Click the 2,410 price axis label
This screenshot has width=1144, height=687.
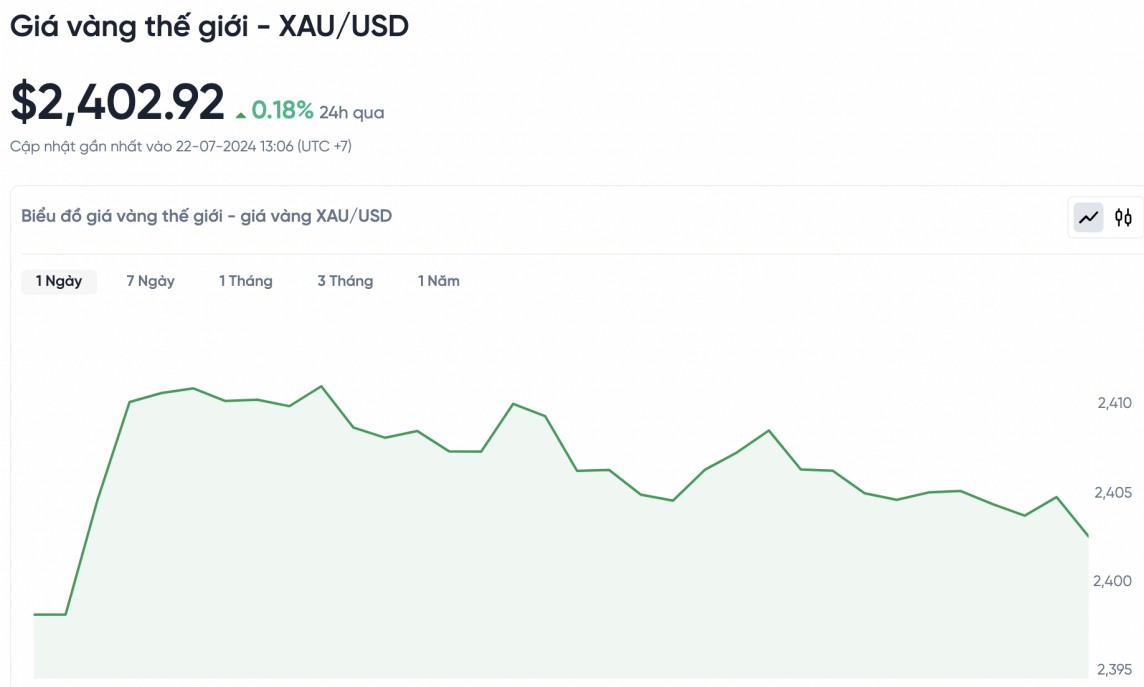tap(1114, 403)
